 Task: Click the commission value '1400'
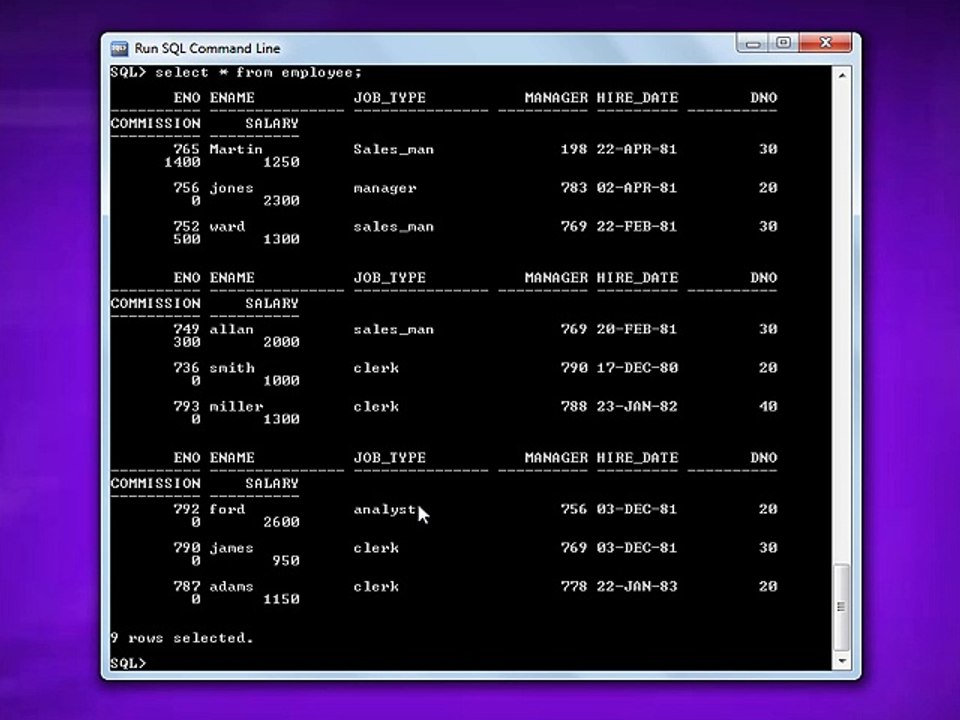coord(182,162)
